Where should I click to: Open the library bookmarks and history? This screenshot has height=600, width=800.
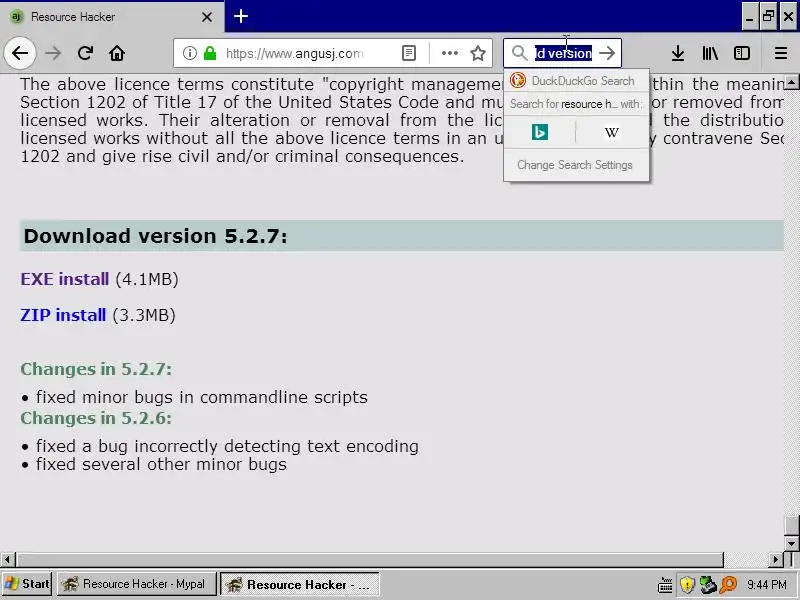click(710, 53)
